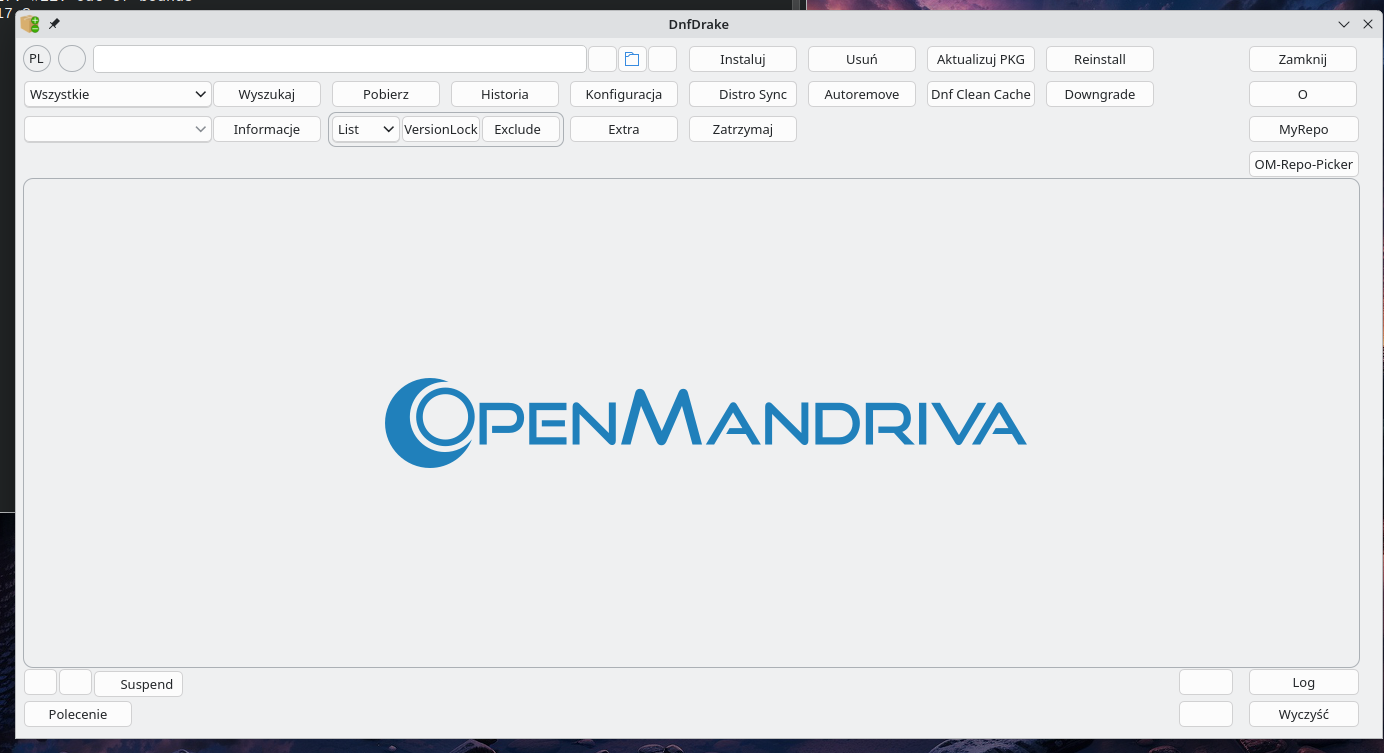Click Aktualizuj PKG button

[x=981, y=59]
